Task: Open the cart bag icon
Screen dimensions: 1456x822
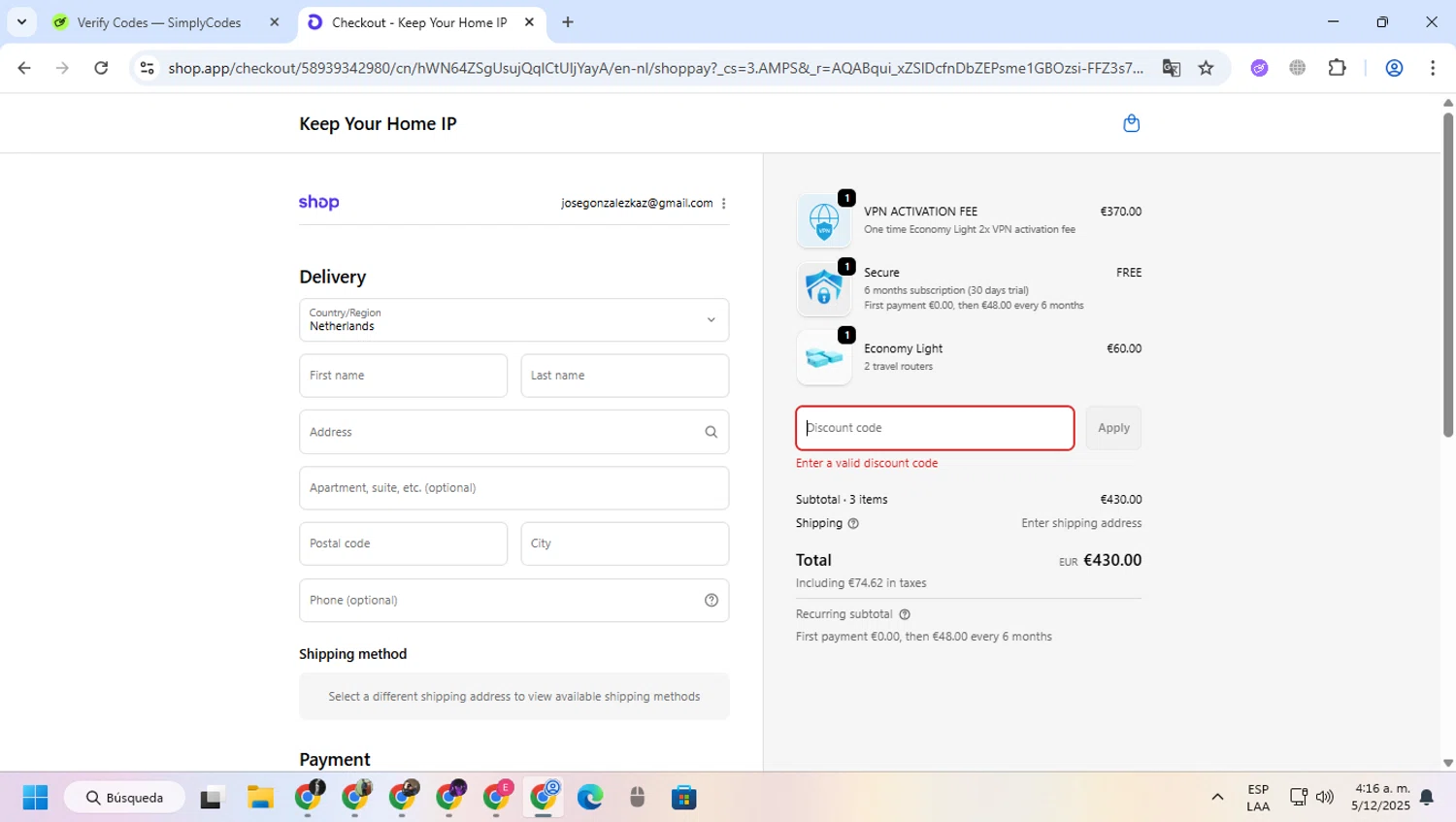Action: [1131, 123]
